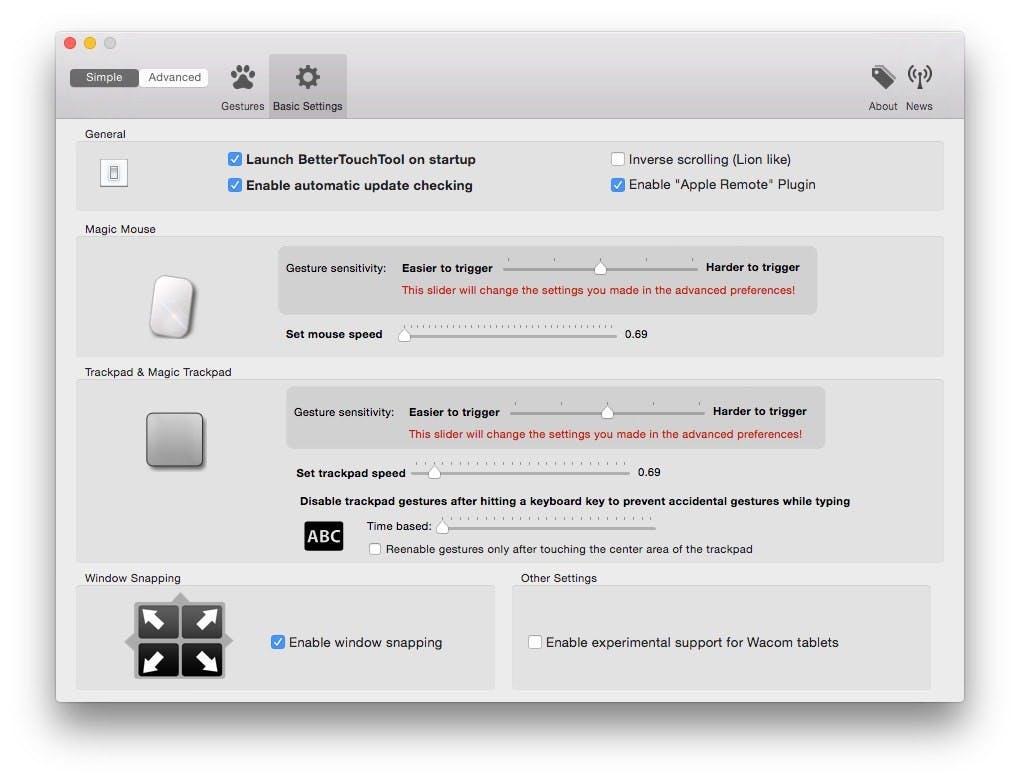
Task: Disable the "Apple Remote" Plugin checkbox
Action: pos(618,185)
